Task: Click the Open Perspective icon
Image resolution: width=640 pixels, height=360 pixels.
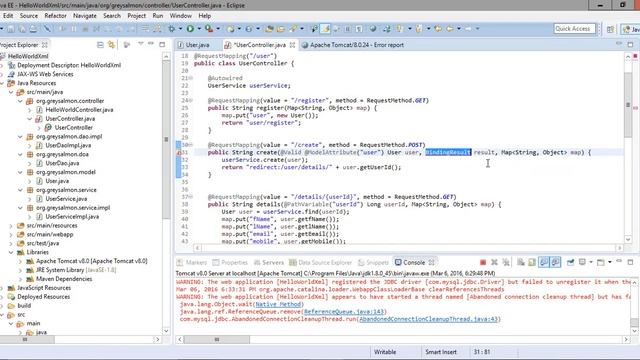Action: 610,29
